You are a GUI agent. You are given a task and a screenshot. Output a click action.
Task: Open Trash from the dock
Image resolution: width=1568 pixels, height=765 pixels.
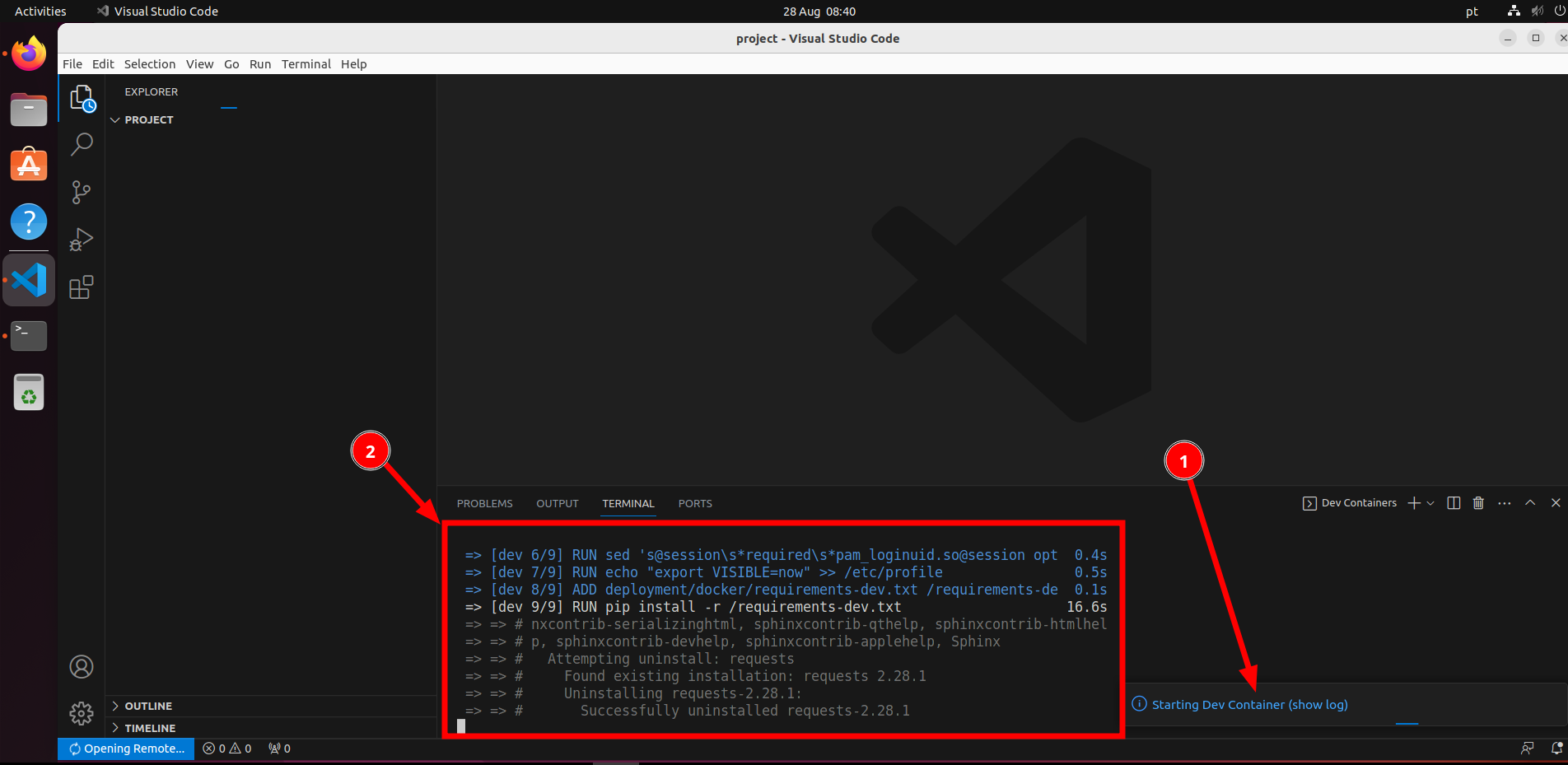(29, 392)
